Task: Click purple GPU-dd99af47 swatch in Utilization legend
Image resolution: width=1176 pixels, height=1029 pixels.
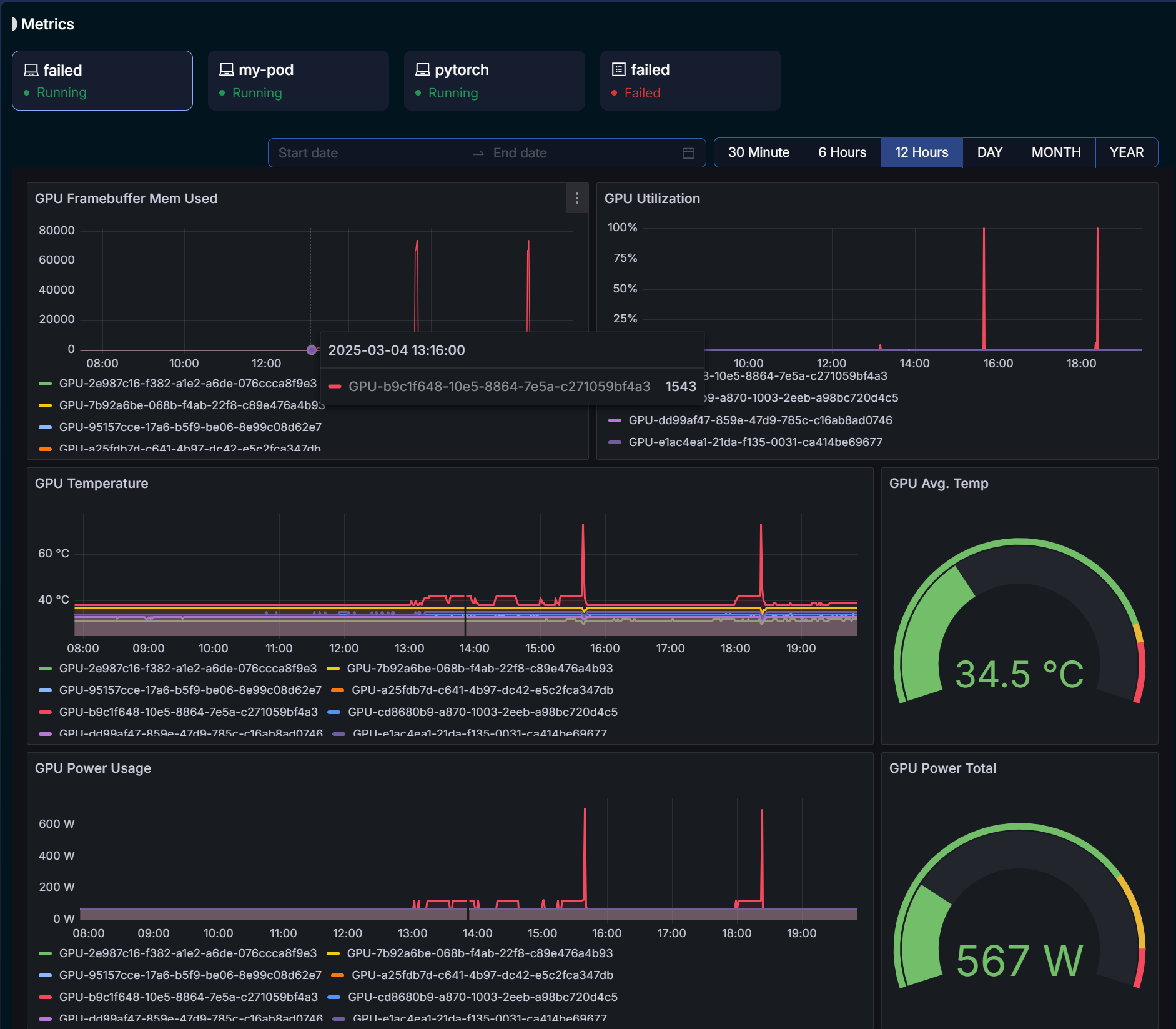Action: tap(615, 420)
